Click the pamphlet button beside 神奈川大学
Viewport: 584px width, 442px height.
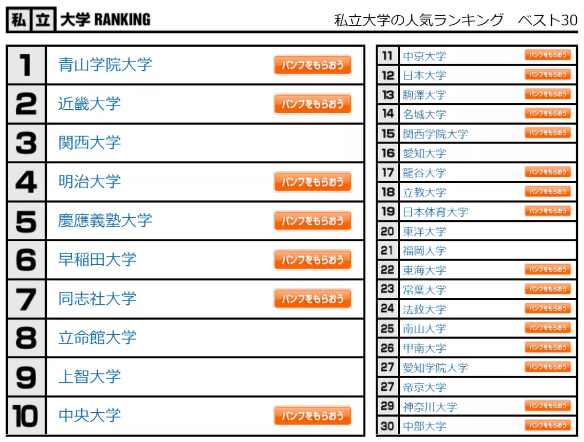pyautogui.click(x=548, y=406)
